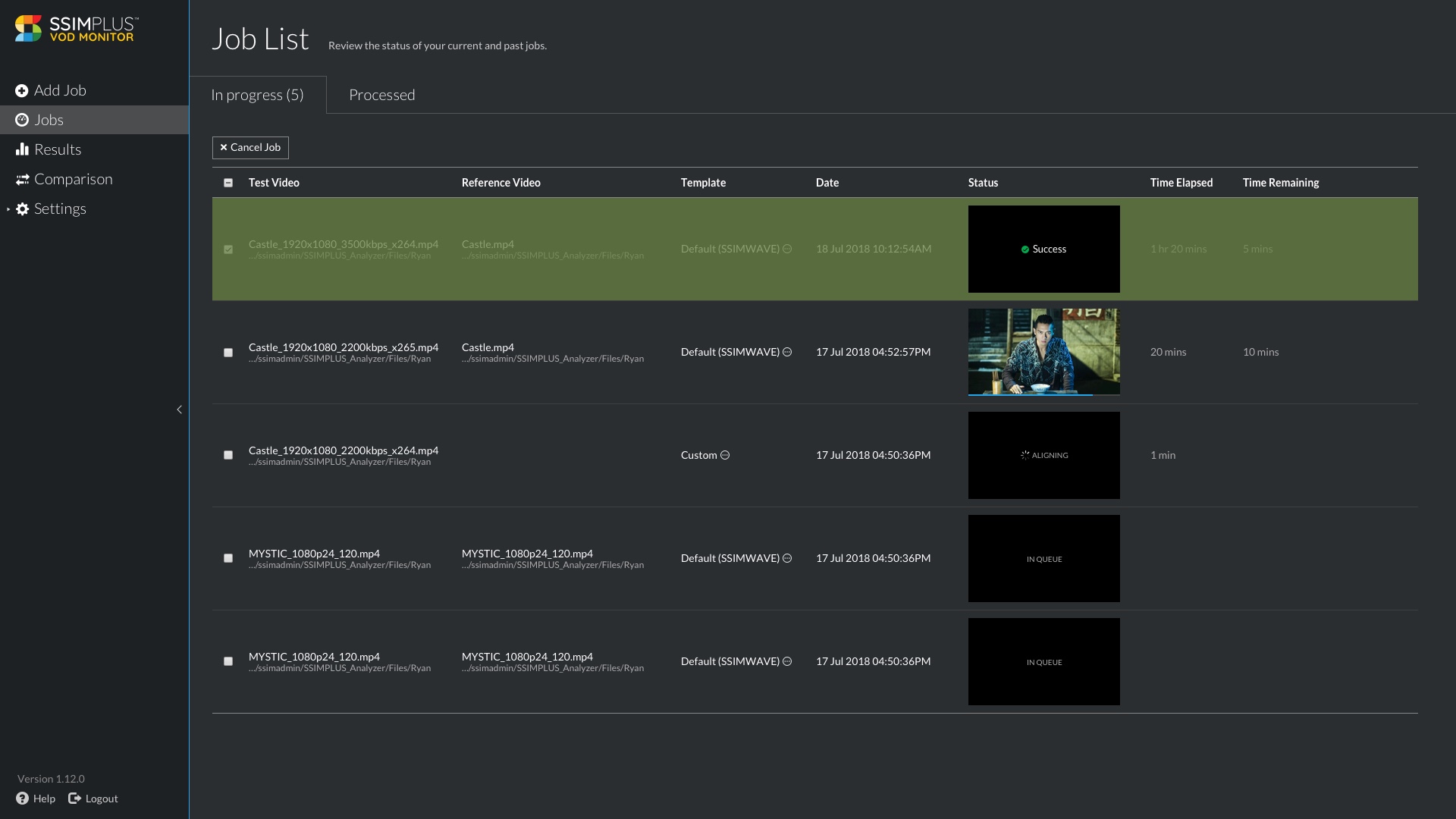1456x819 pixels.
Task: Switch to the Processed tab
Action: coord(381,95)
